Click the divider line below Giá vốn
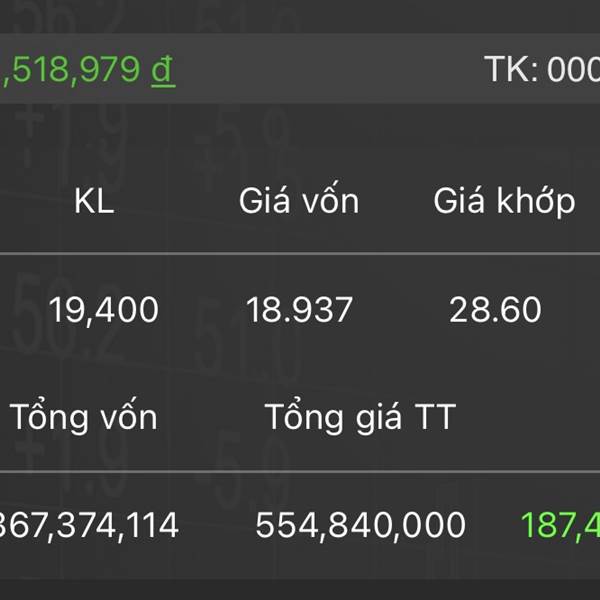The height and width of the screenshot is (600, 600). (300, 253)
